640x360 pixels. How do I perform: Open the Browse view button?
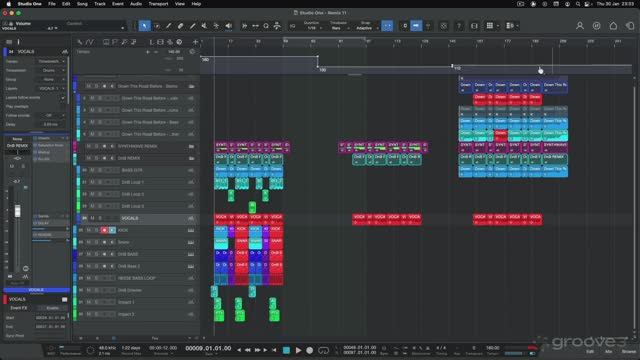629,351
